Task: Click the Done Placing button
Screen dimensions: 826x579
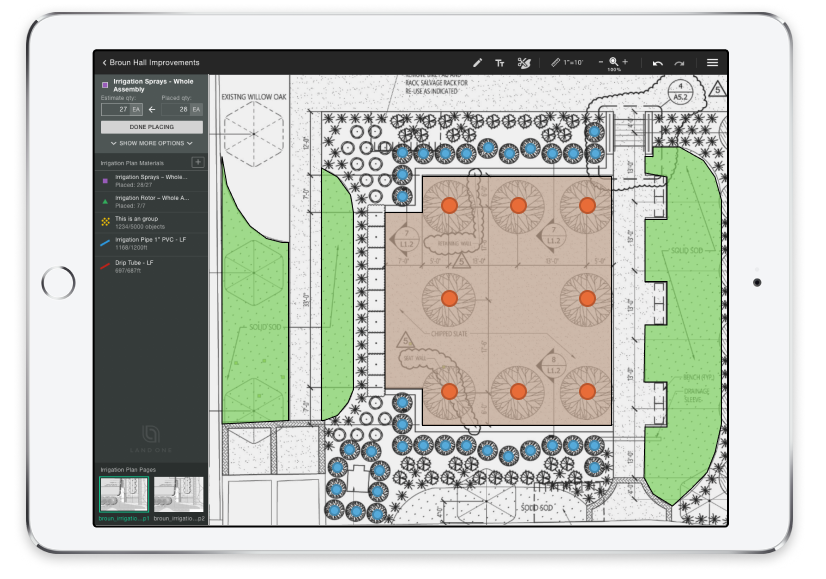Action: (152, 127)
